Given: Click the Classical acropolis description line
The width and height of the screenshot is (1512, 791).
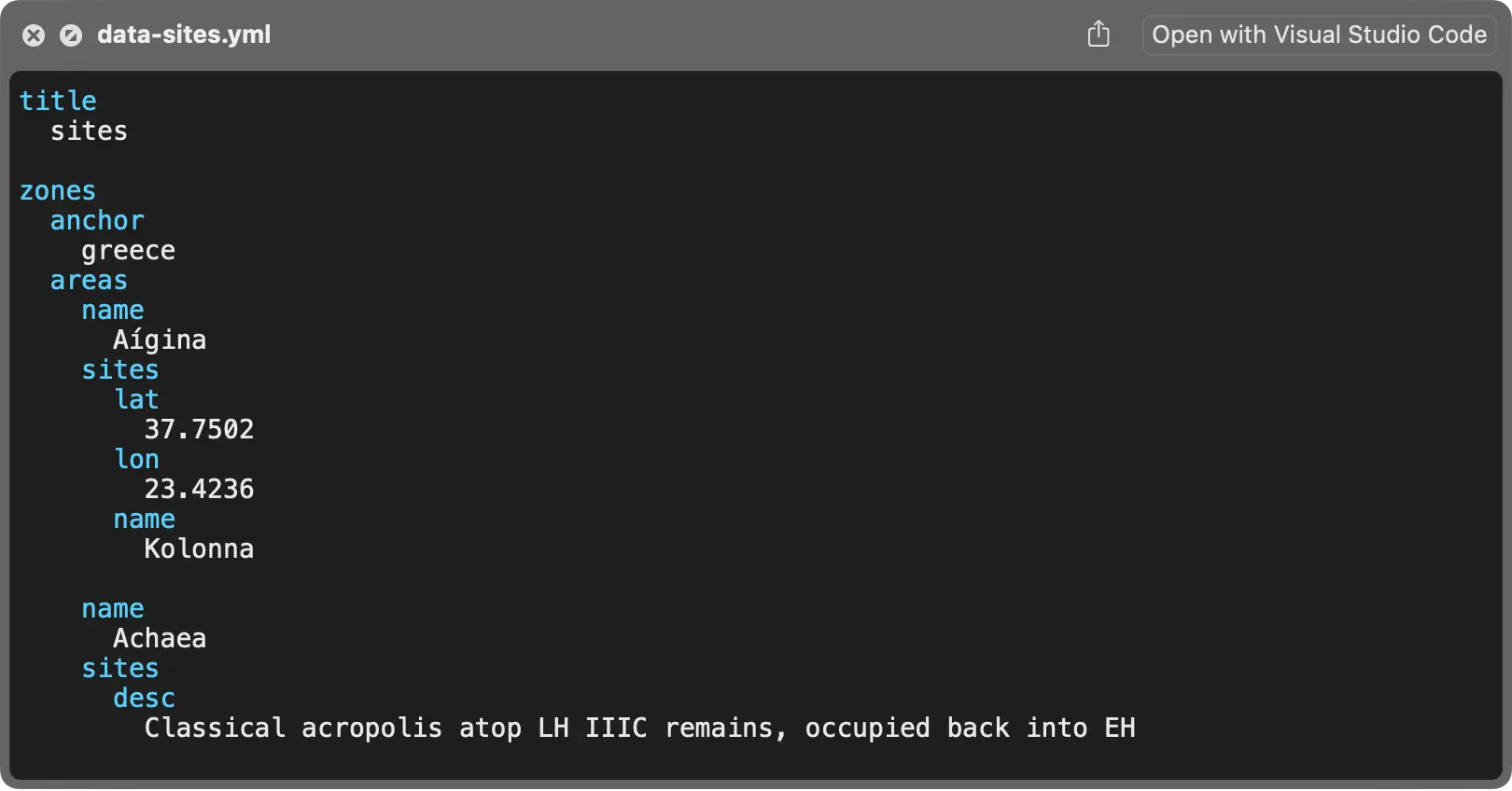Looking at the screenshot, I should click(639, 728).
